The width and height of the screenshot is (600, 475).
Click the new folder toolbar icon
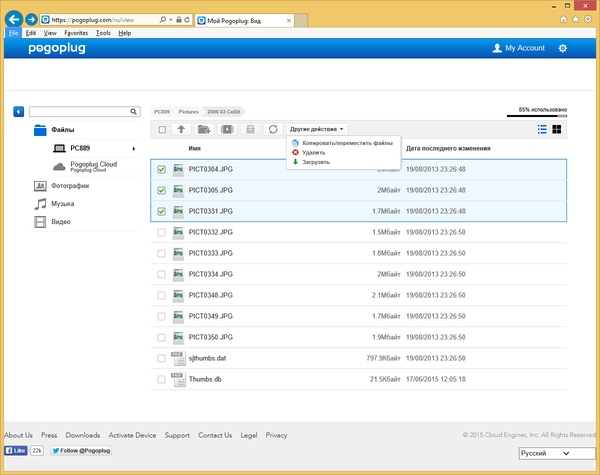click(x=204, y=129)
